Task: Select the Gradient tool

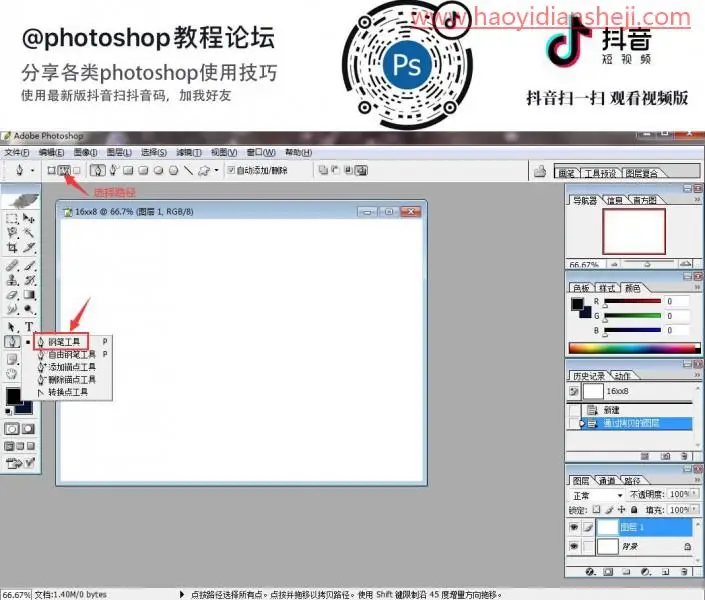Action: point(29,295)
